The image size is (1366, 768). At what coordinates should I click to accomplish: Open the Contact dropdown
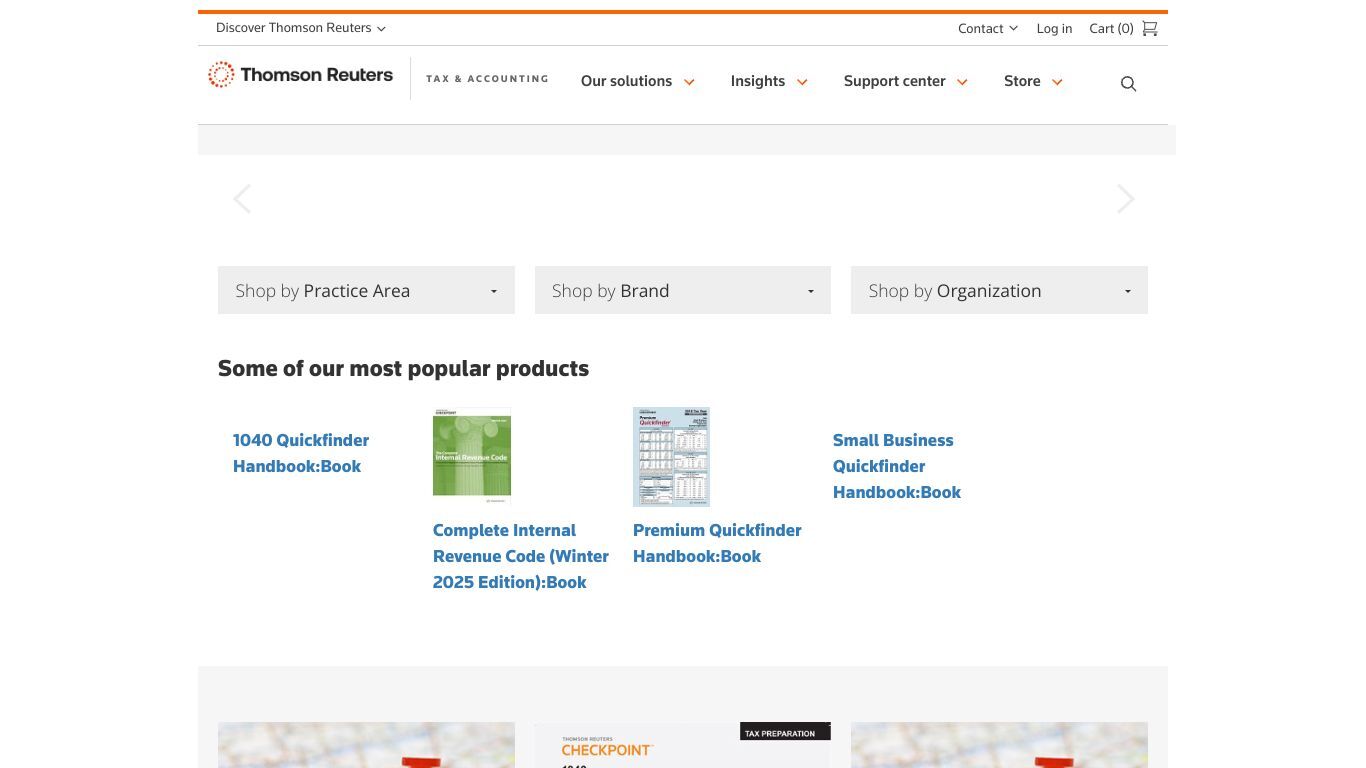point(988,28)
